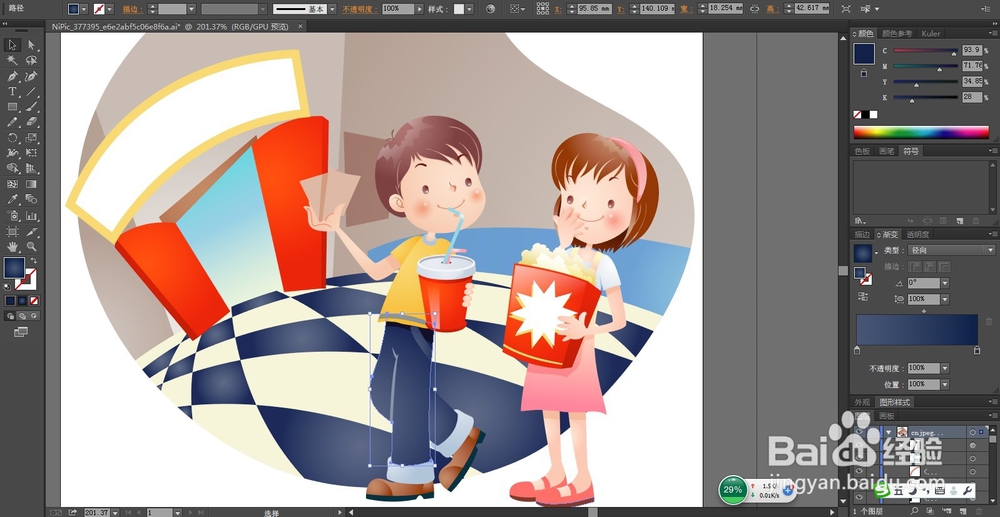Click the gradient ramp bar

(x=916, y=330)
